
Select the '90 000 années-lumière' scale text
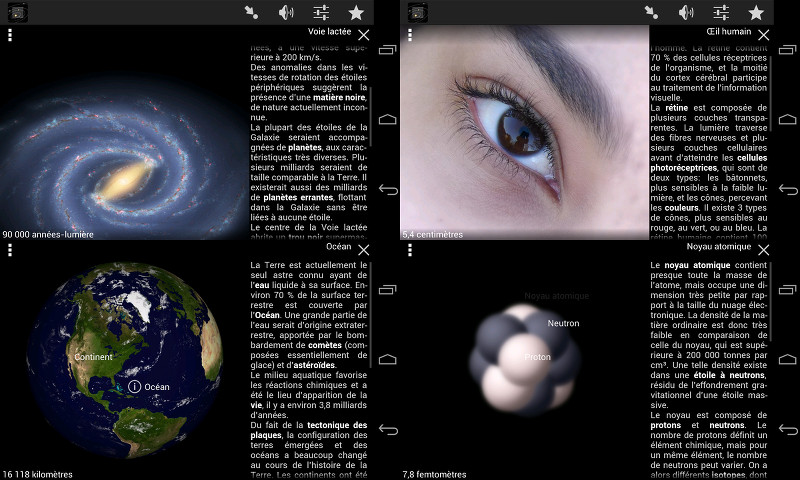[x=48, y=235]
